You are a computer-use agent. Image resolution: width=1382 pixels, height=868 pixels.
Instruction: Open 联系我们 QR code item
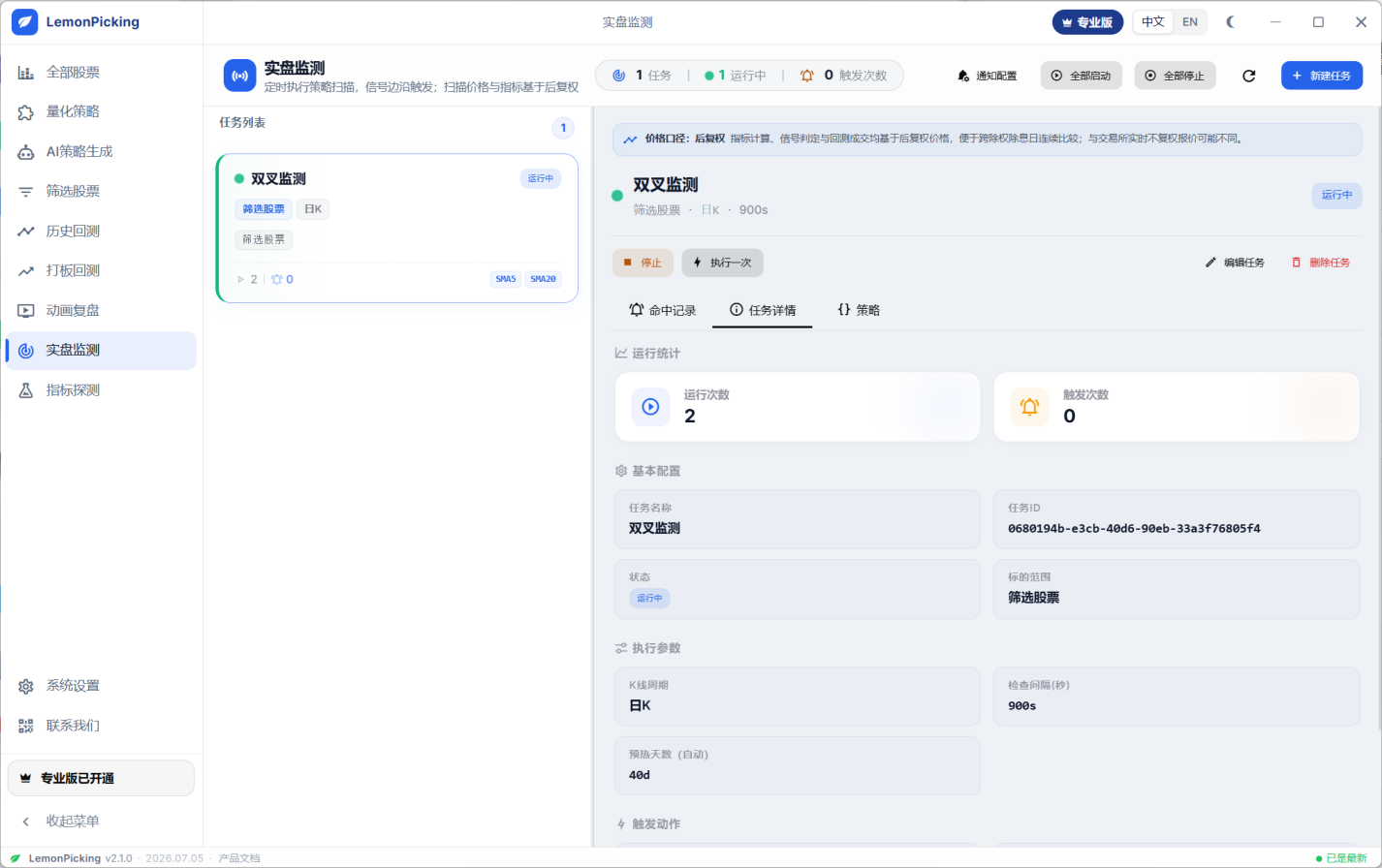point(101,725)
